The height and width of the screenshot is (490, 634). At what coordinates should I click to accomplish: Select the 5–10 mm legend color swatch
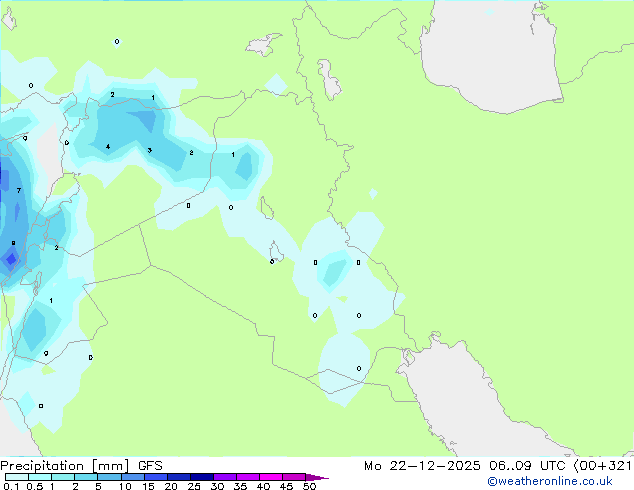click(x=109, y=477)
